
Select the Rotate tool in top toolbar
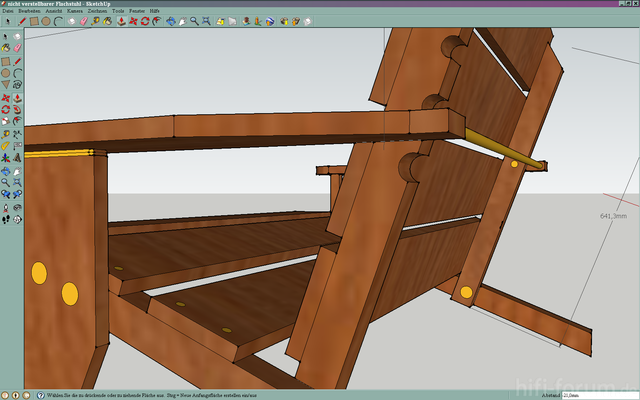[145, 21]
